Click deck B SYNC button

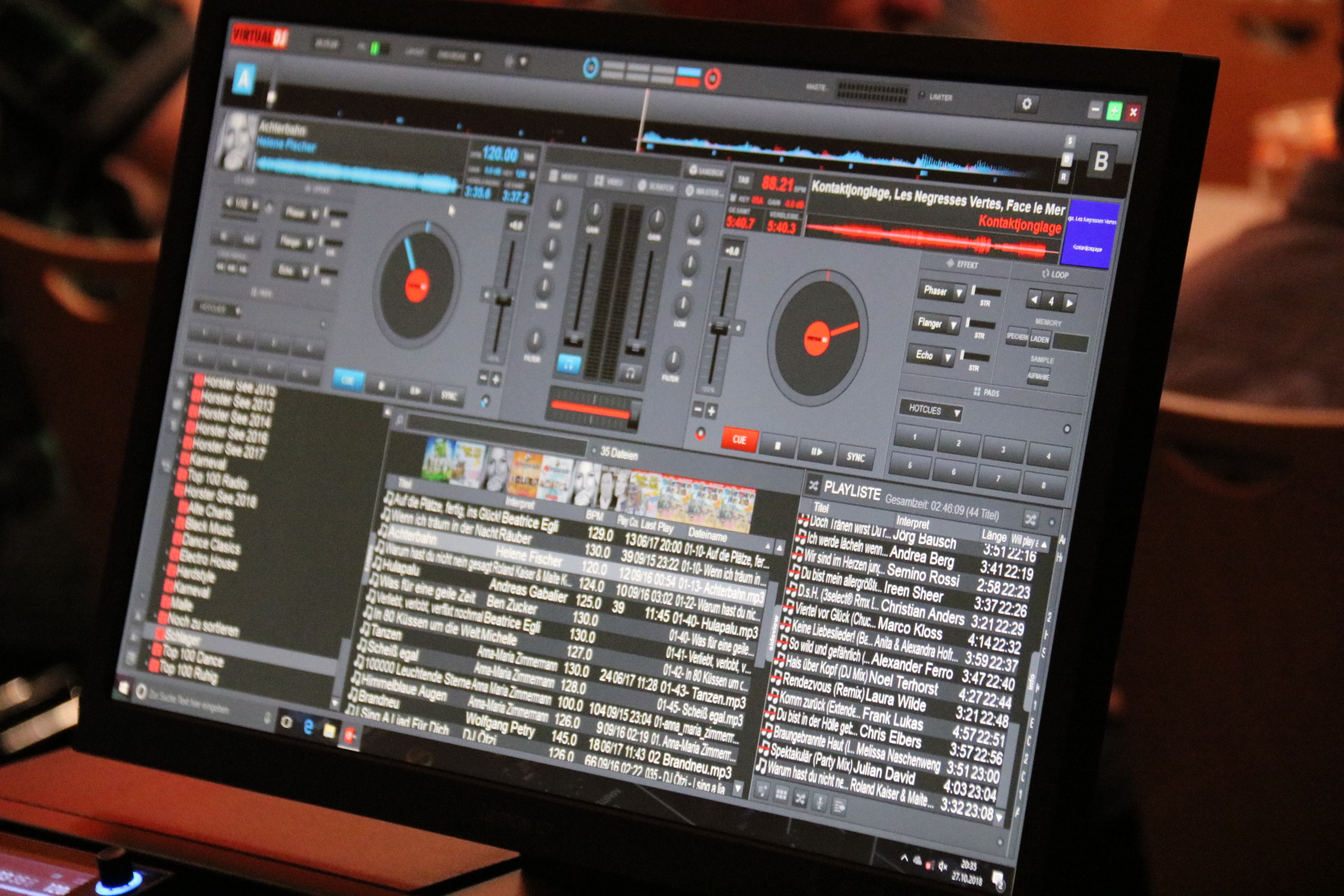click(x=855, y=457)
